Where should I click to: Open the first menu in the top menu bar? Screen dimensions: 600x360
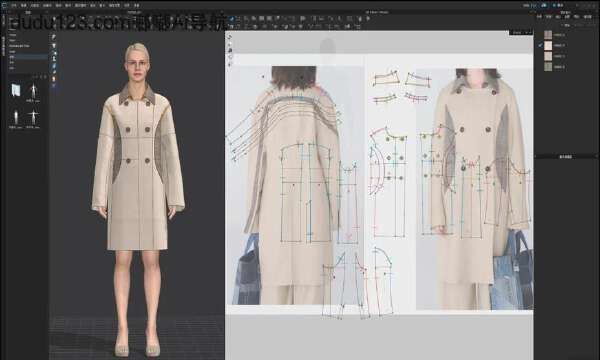(14, 5)
